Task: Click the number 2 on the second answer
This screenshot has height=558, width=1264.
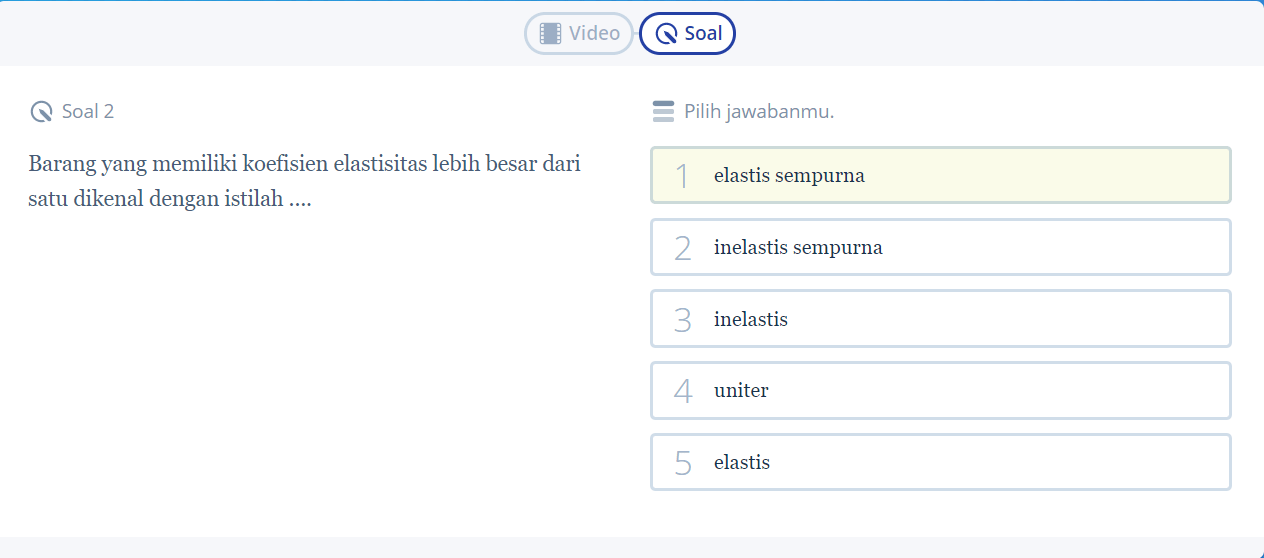Action: tap(683, 248)
